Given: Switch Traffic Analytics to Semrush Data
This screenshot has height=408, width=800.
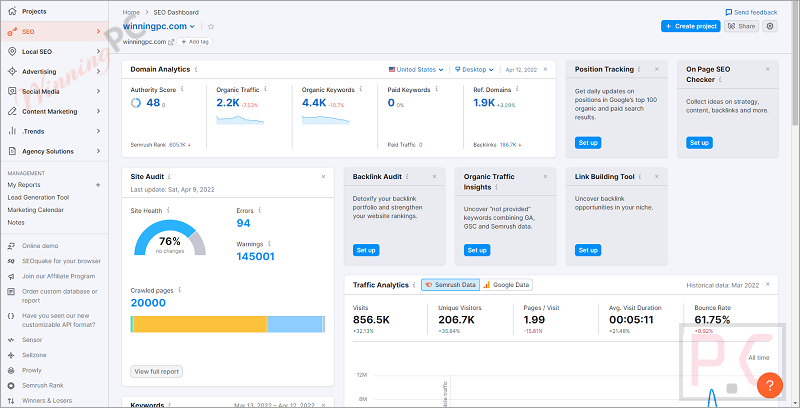Looking at the screenshot, I should pos(451,285).
